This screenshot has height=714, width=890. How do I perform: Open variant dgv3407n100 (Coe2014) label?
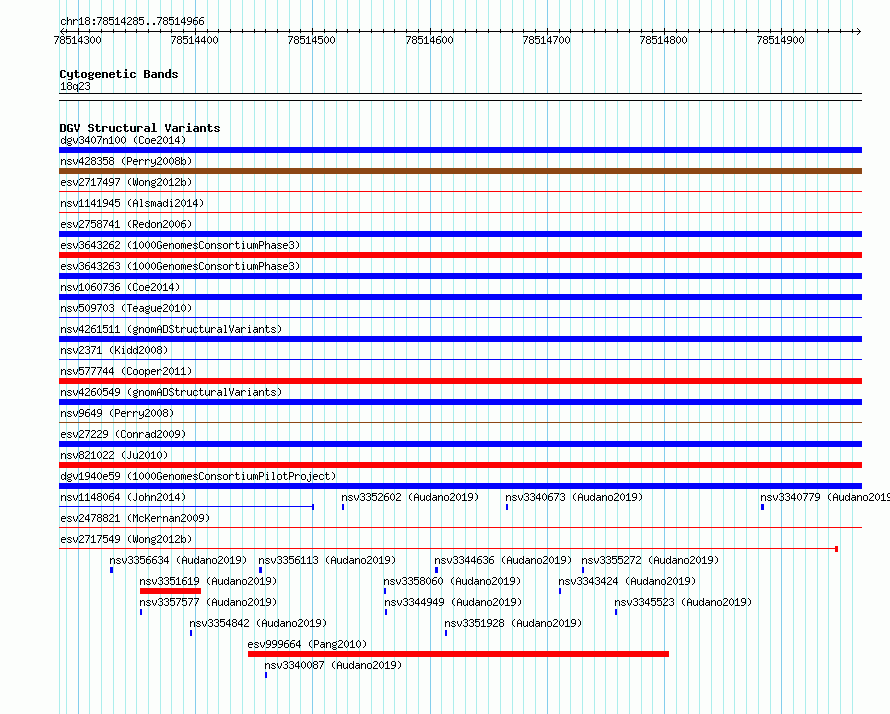pyautogui.click(x=123, y=140)
